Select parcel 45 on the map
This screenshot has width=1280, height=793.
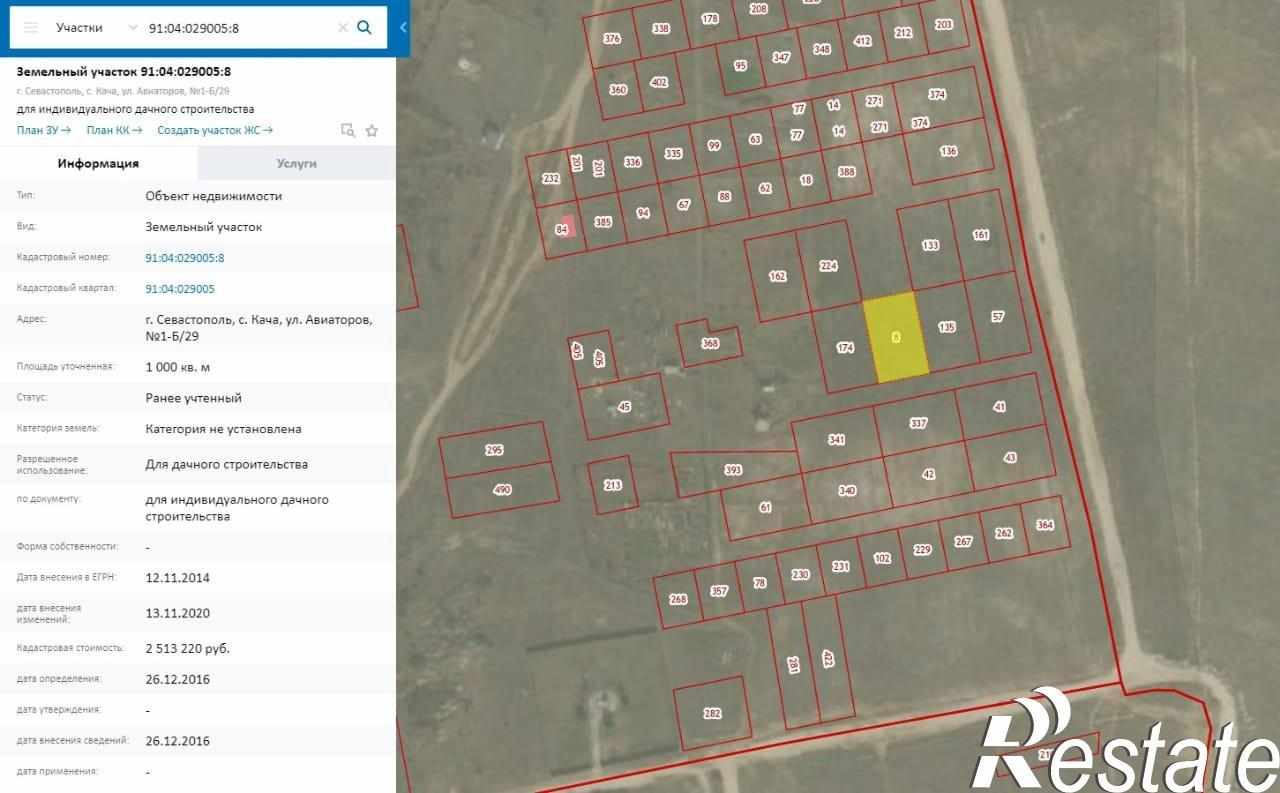[x=625, y=406]
